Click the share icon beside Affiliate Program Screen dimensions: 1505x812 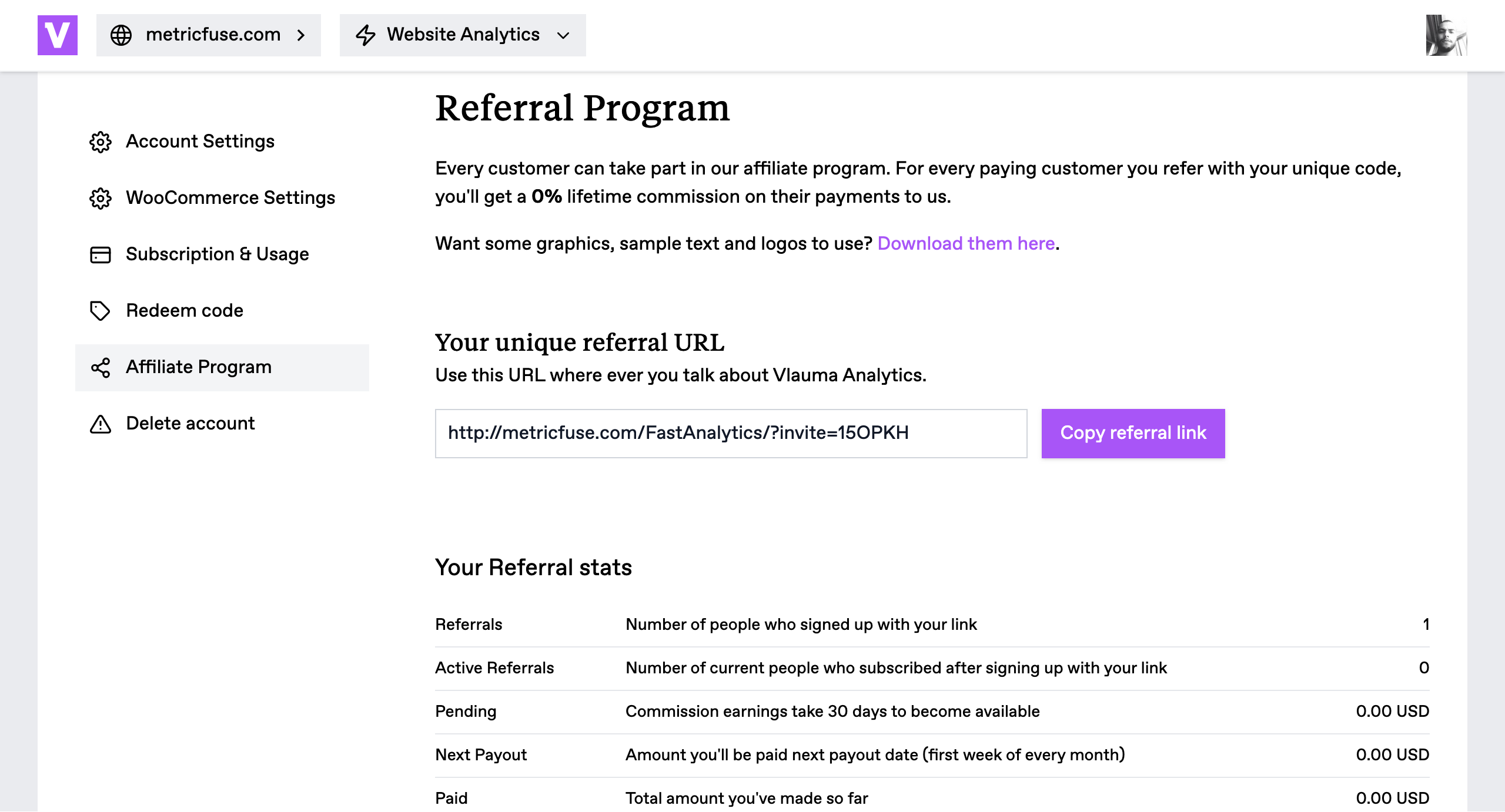[101, 367]
